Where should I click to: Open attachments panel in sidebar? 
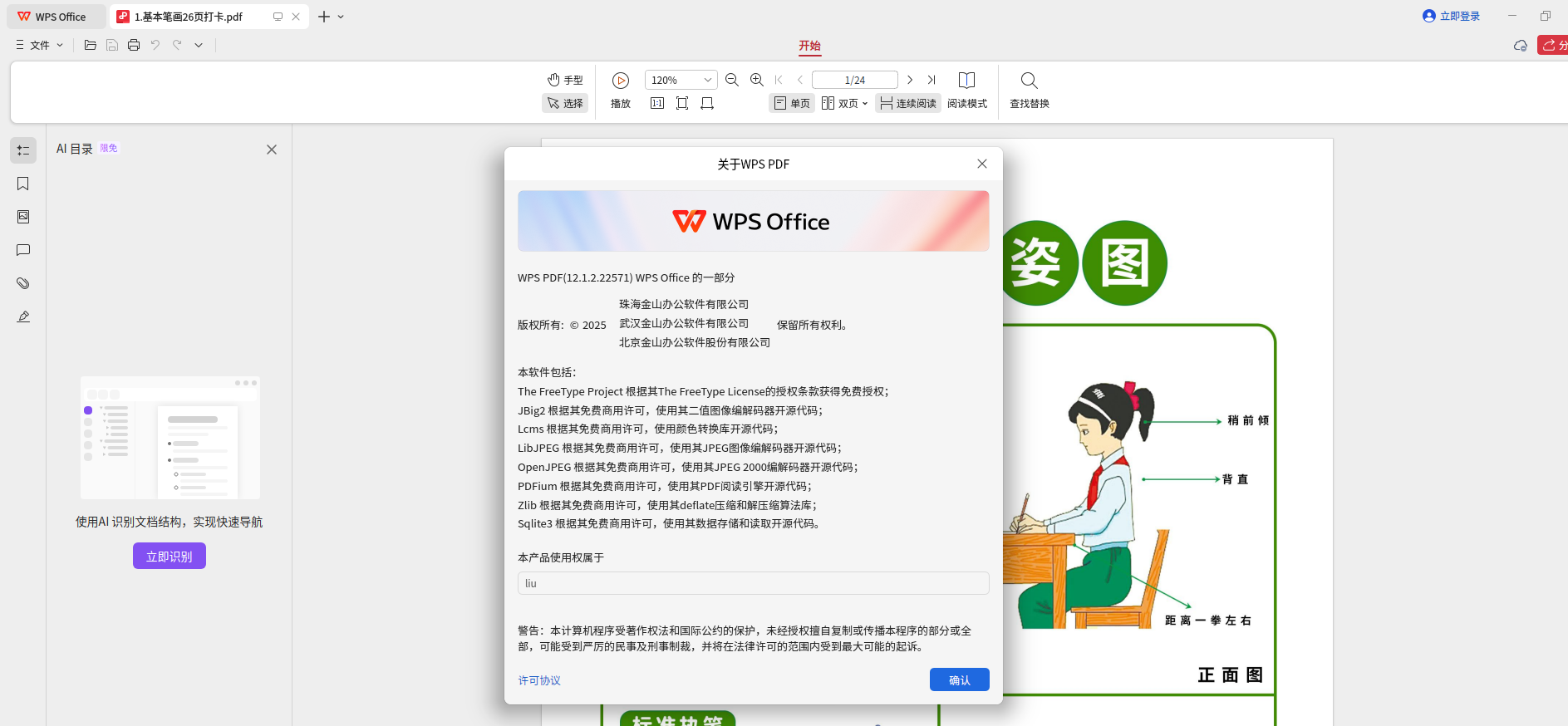(x=23, y=283)
